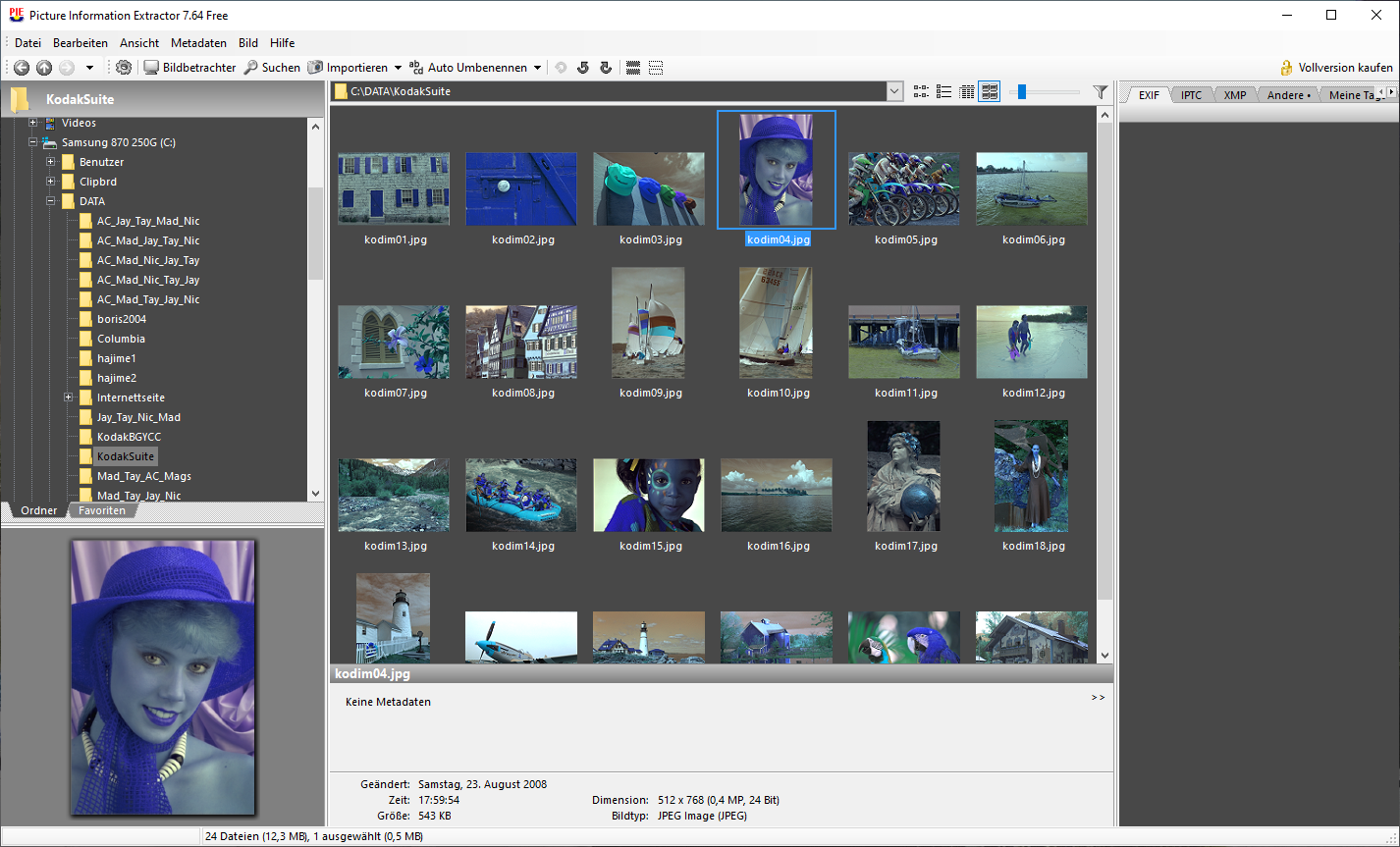The image size is (1400, 847).
Task: Open the Bildbetrachter viewer
Action: pos(190,68)
